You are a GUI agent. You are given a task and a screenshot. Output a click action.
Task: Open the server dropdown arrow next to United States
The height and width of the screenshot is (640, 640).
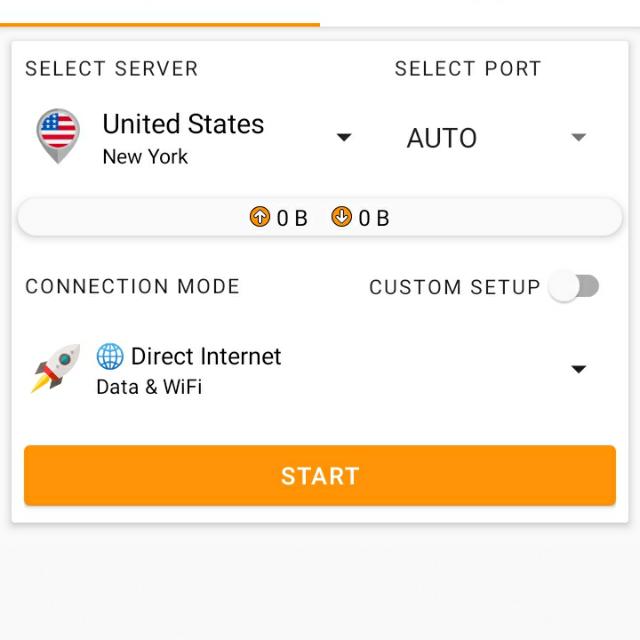(x=344, y=137)
